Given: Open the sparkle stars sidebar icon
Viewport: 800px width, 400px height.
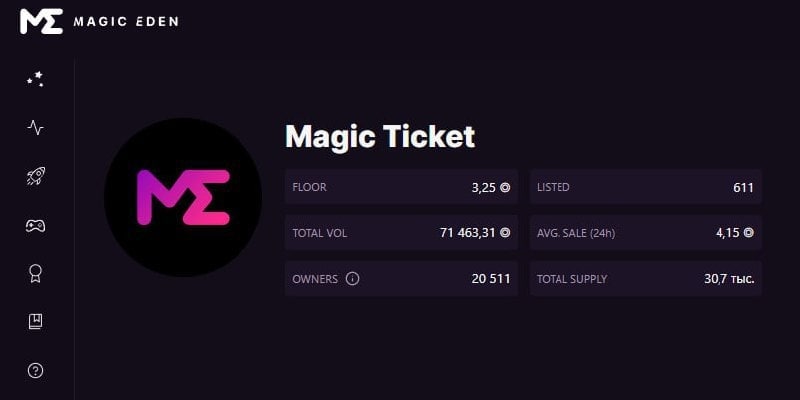Looking at the screenshot, I should tap(36, 79).
